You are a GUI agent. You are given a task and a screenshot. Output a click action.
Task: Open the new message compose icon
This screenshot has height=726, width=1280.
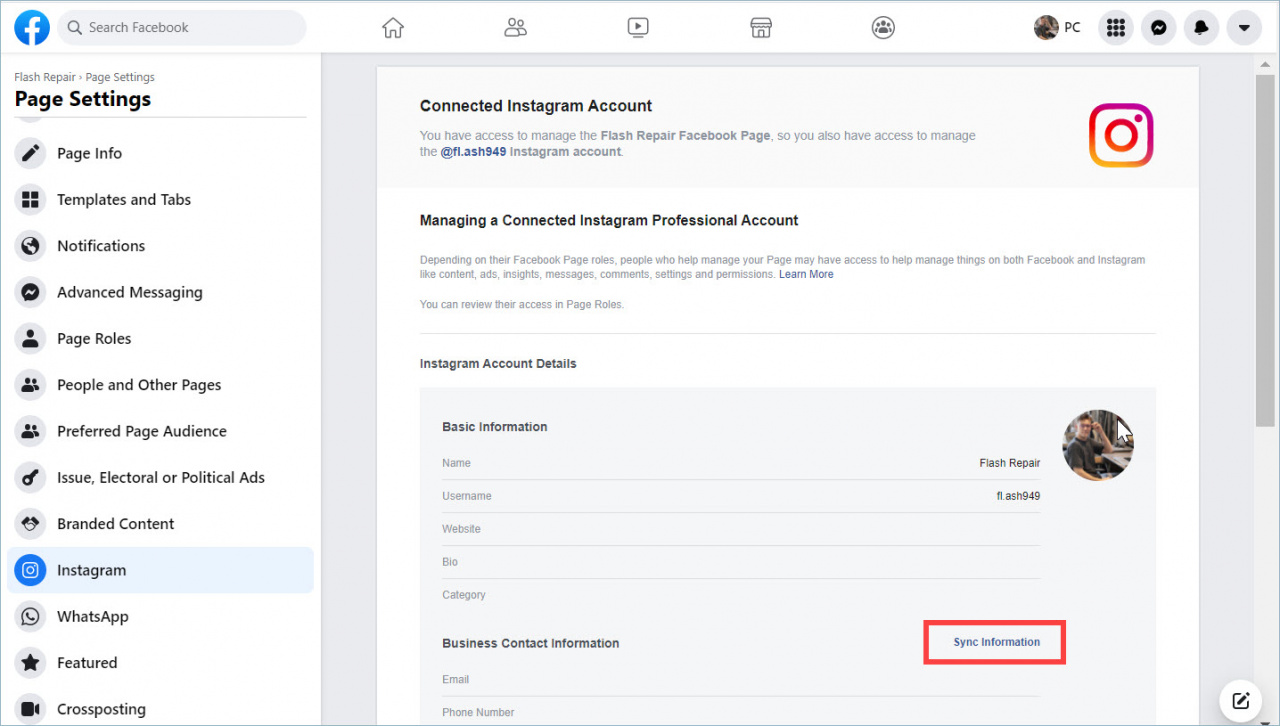[1241, 700]
